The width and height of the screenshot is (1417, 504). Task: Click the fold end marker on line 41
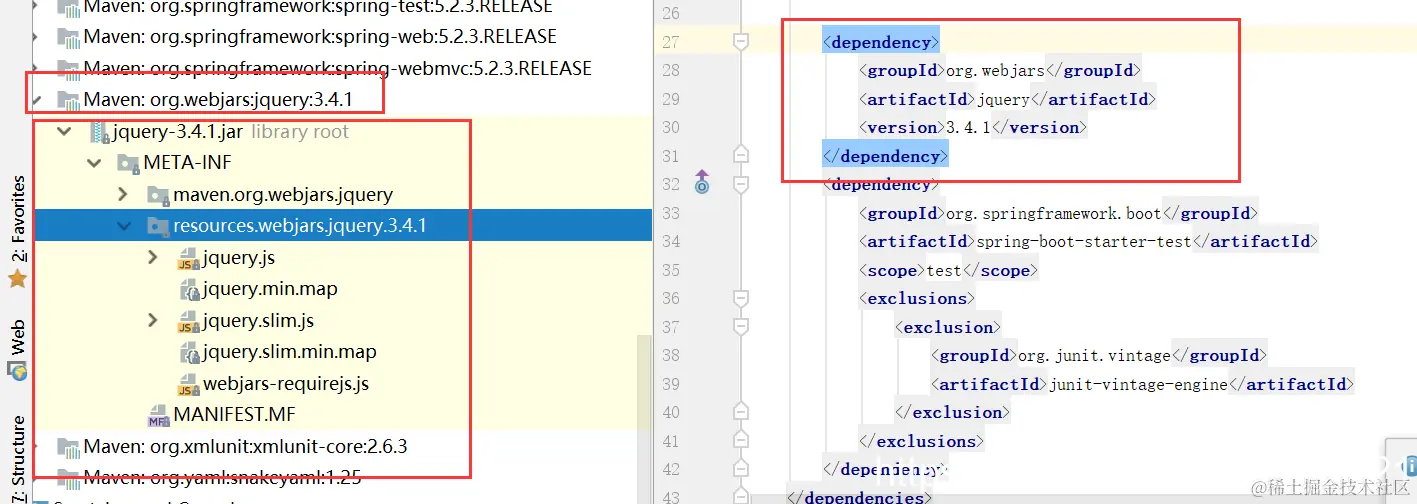[740, 440]
